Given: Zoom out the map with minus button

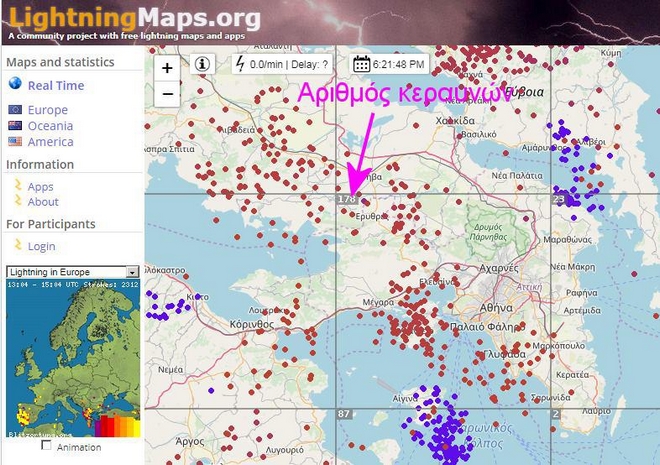Looking at the screenshot, I should pos(167,94).
